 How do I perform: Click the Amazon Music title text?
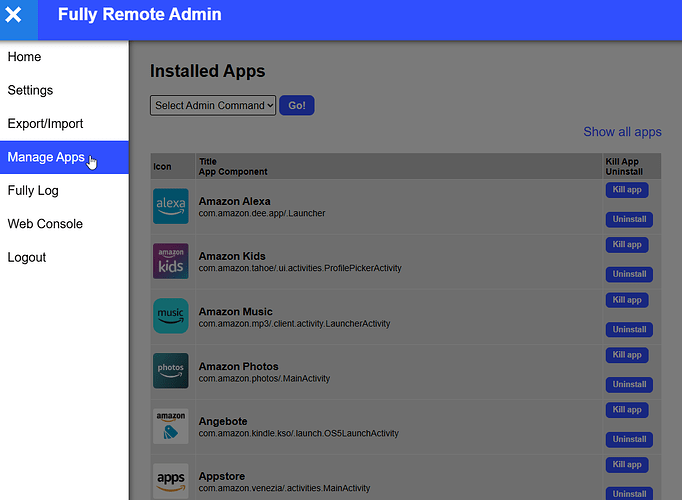(x=235, y=312)
